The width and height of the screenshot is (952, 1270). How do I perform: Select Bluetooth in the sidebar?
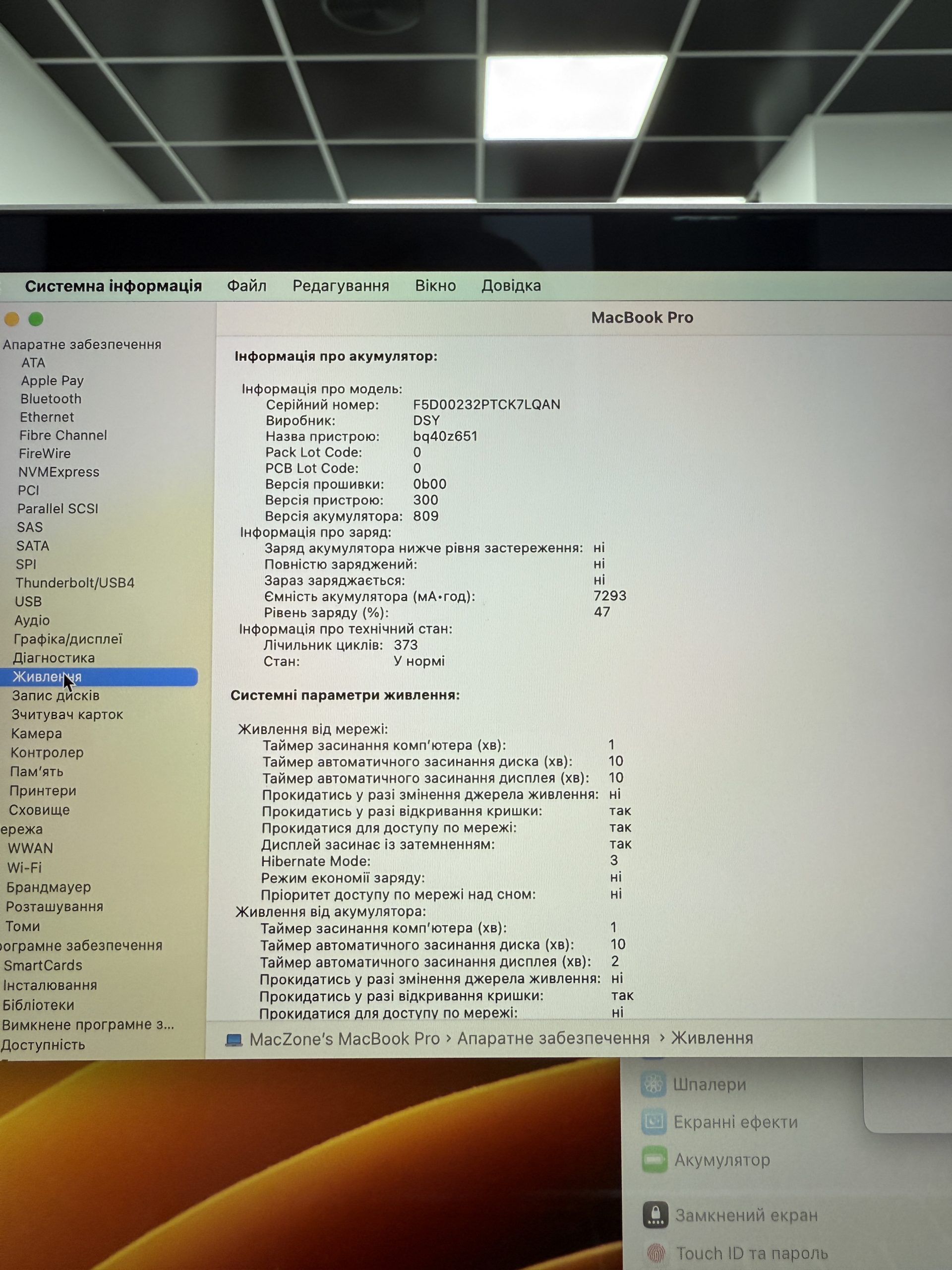pos(51,398)
